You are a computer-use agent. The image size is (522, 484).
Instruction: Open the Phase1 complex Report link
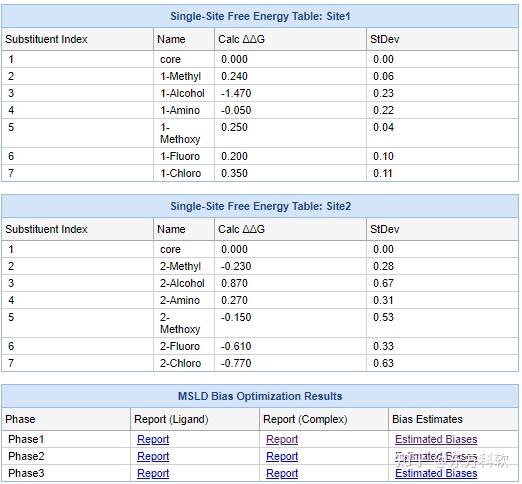[282, 439]
